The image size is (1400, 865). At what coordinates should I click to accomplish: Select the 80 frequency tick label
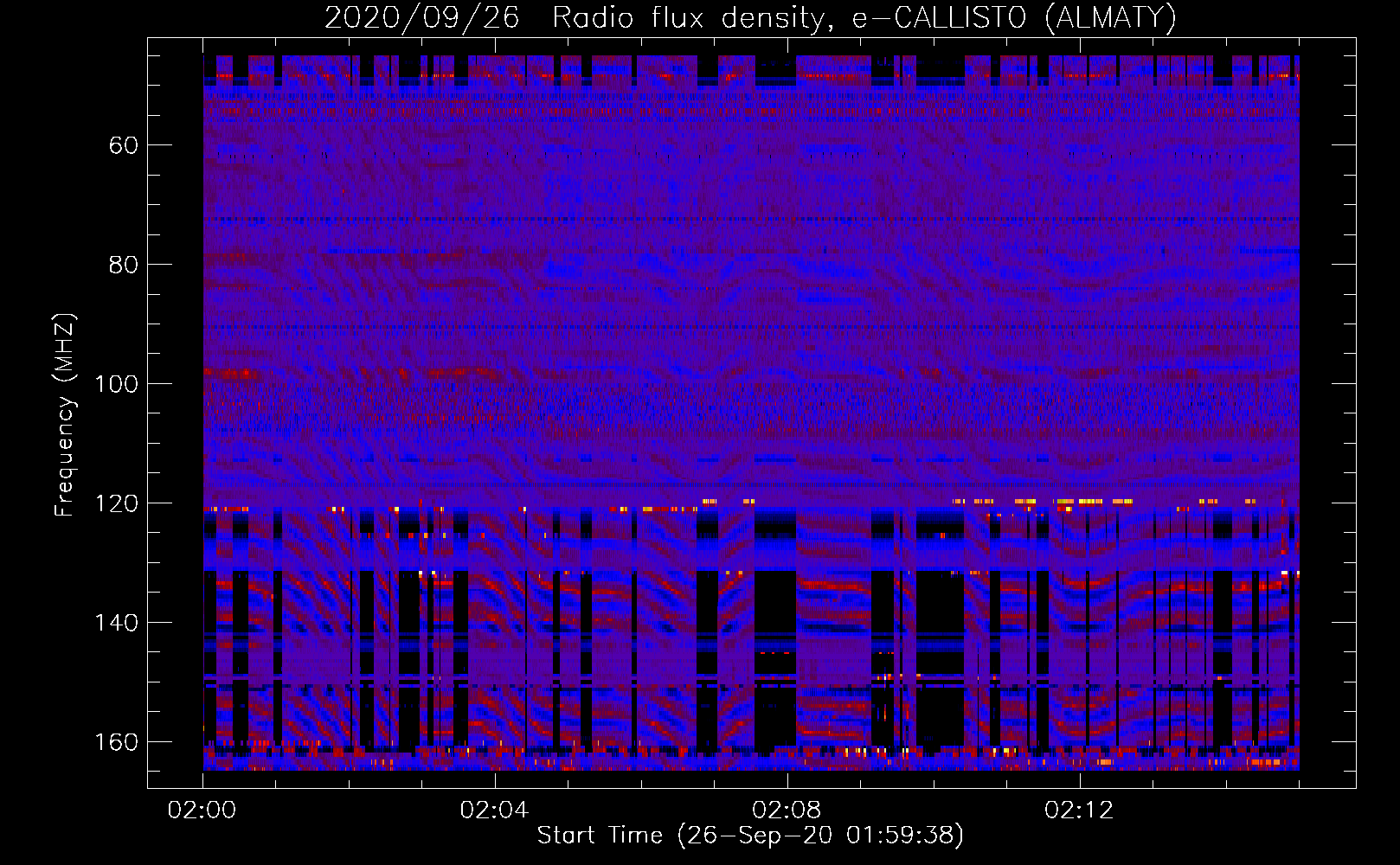(124, 265)
